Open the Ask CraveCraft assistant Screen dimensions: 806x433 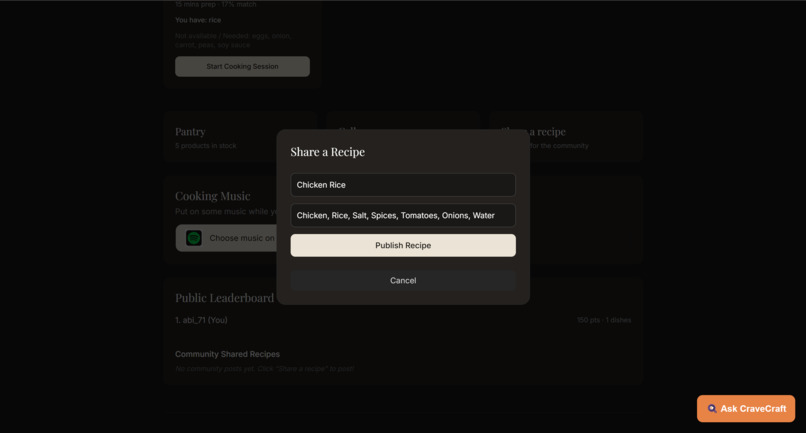pyautogui.click(x=746, y=408)
